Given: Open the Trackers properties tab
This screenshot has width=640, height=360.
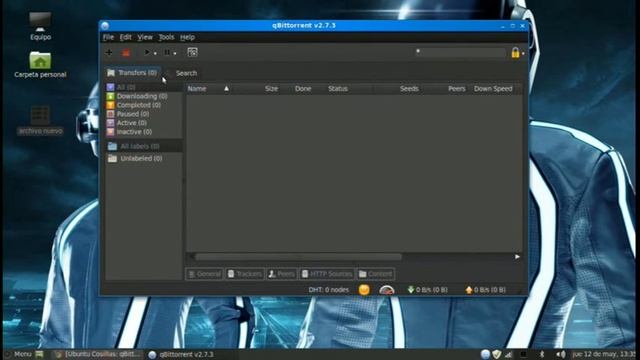Looking at the screenshot, I should pos(244,274).
